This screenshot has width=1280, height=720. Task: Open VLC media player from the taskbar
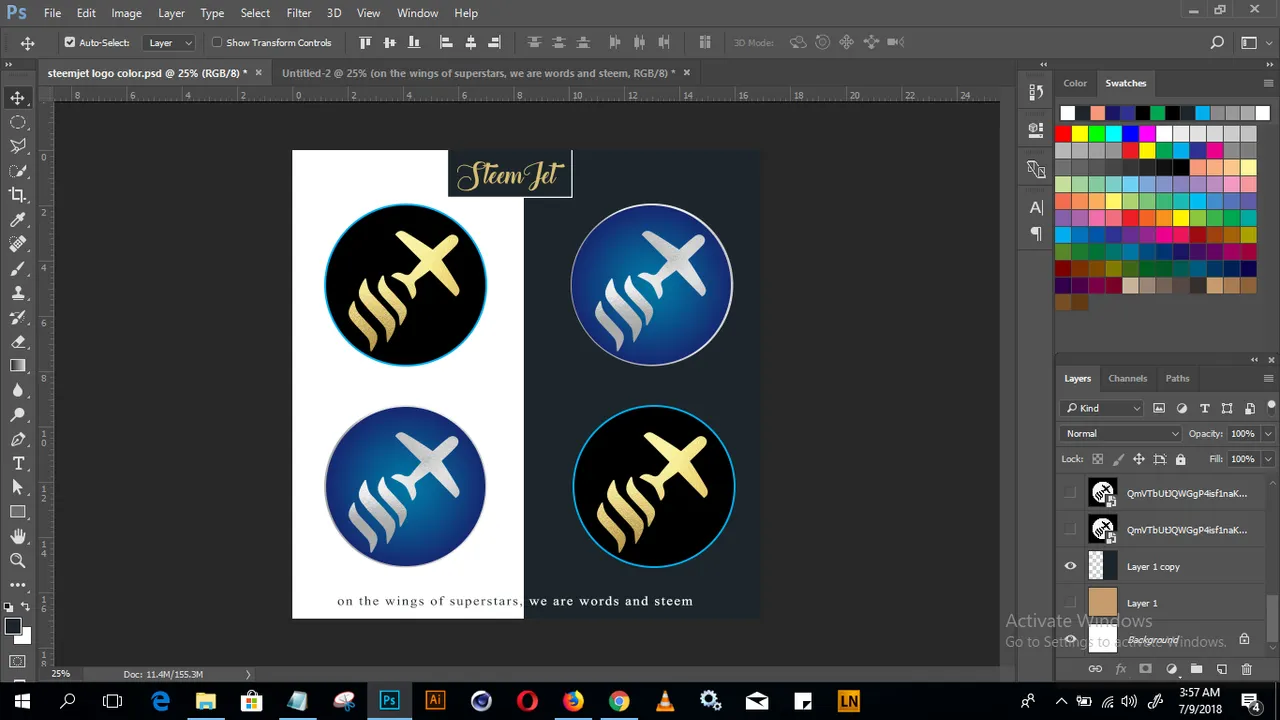[665, 701]
